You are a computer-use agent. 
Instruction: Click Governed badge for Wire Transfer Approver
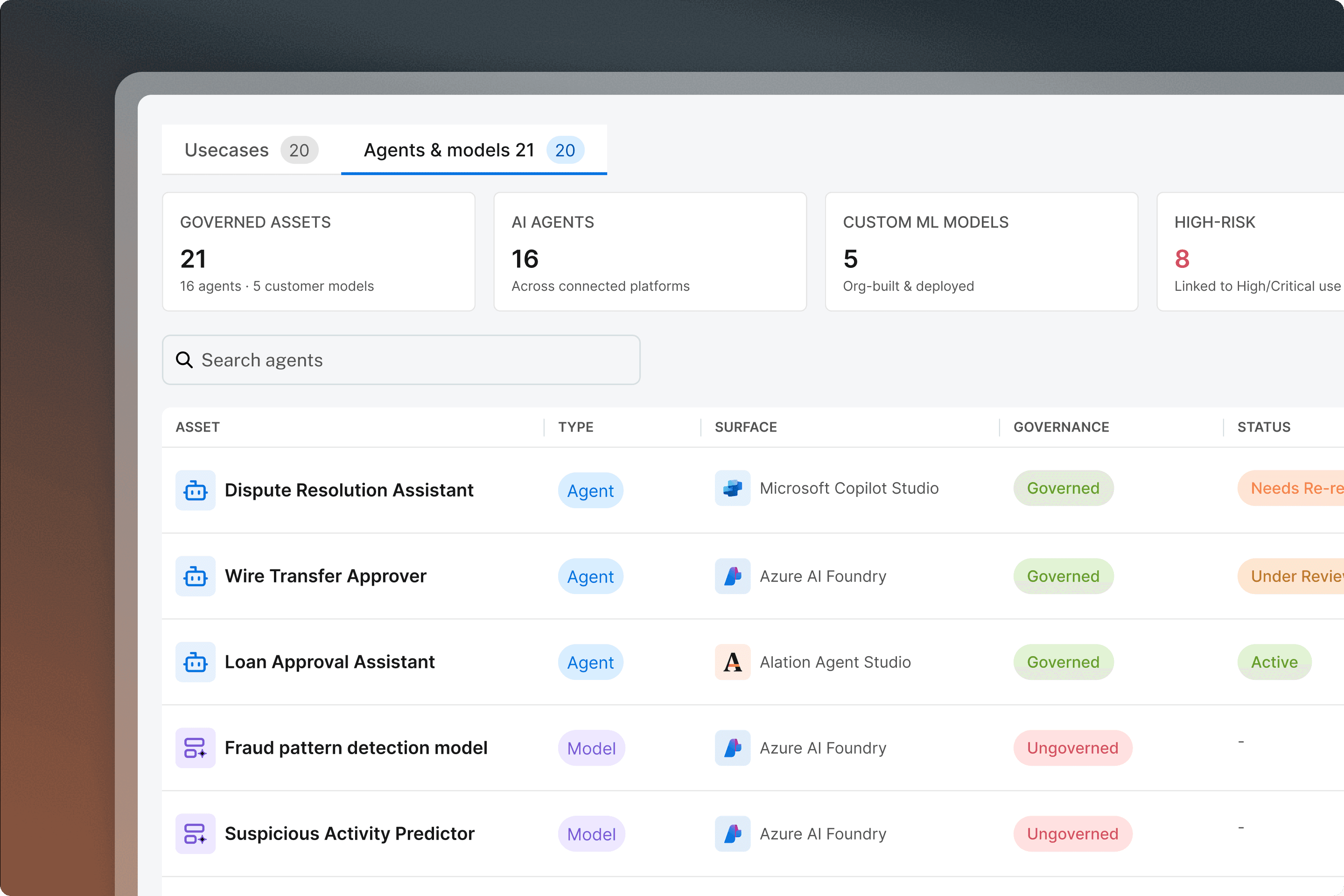coord(1064,576)
